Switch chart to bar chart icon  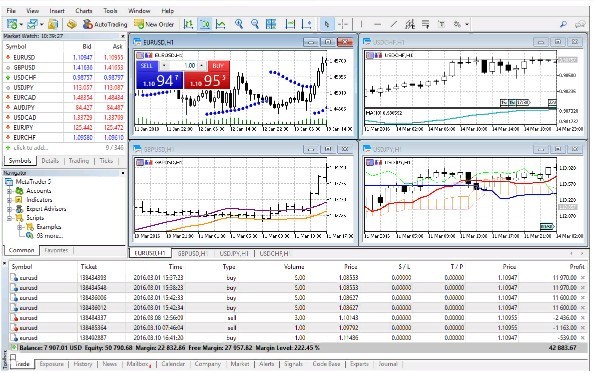point(188,24)
